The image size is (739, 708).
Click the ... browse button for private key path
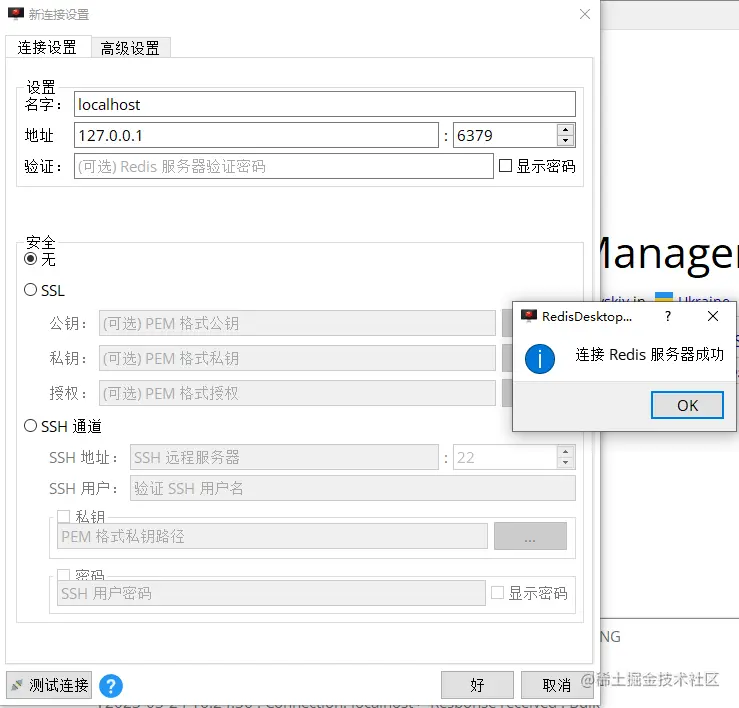530,536
